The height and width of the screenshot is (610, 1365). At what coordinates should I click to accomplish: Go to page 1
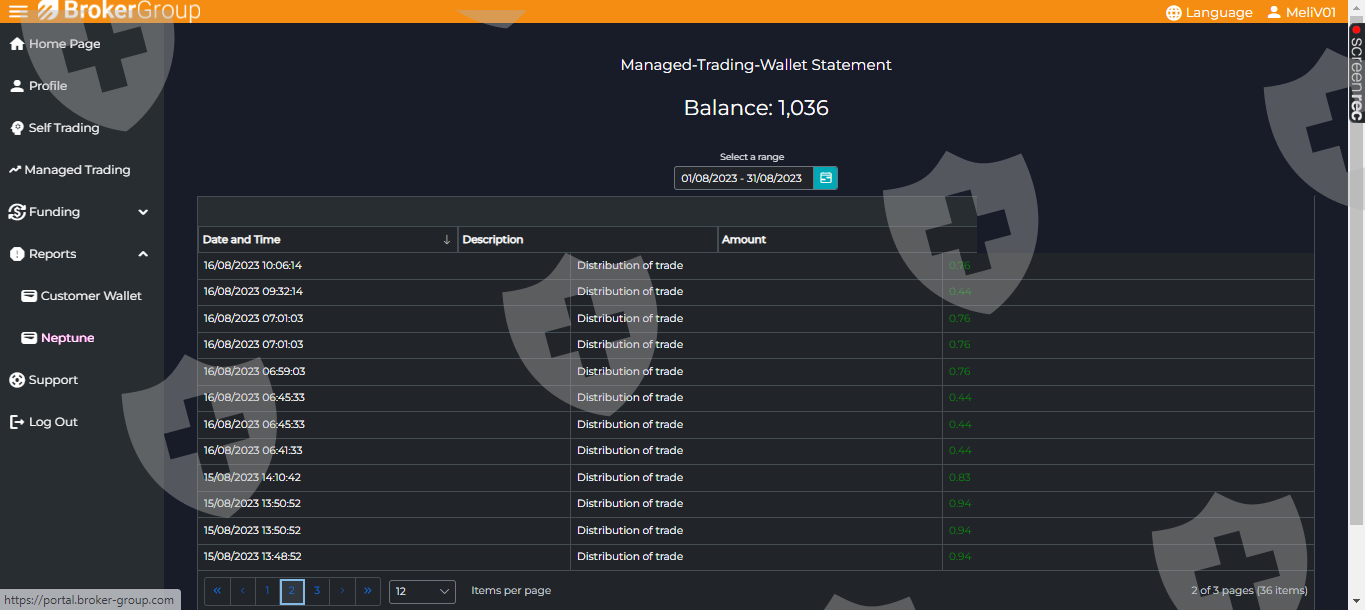tap(267, 591)
